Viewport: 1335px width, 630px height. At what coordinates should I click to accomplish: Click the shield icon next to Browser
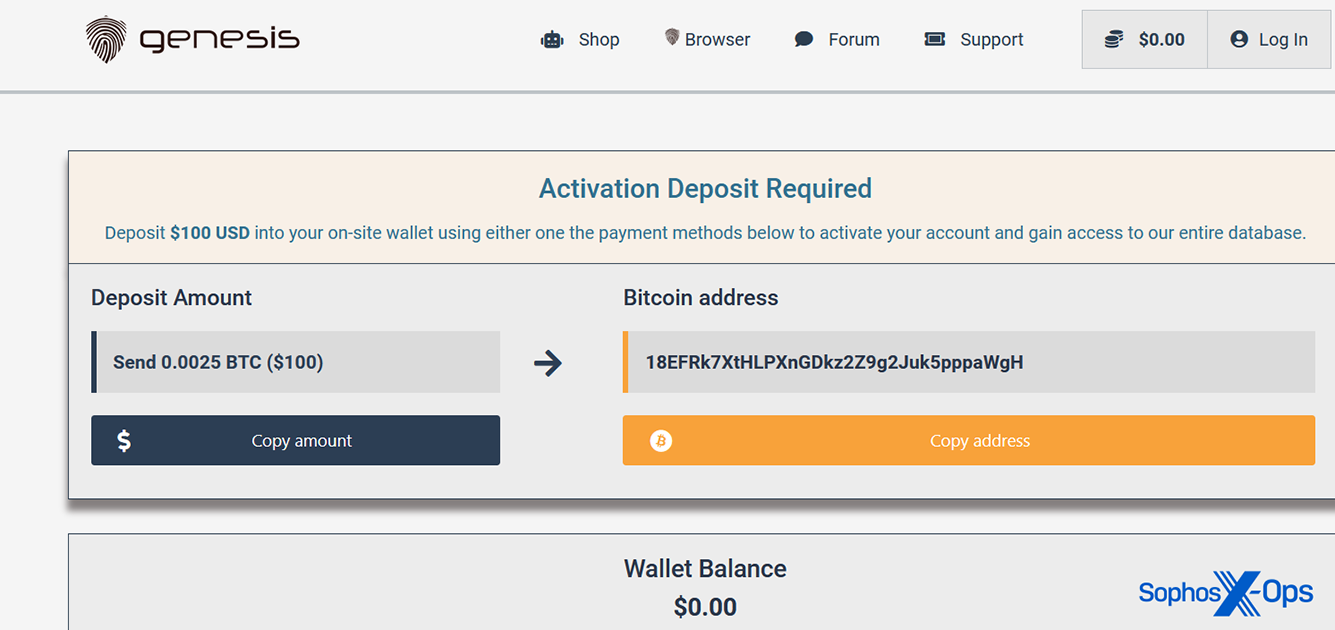coord(672,38)
